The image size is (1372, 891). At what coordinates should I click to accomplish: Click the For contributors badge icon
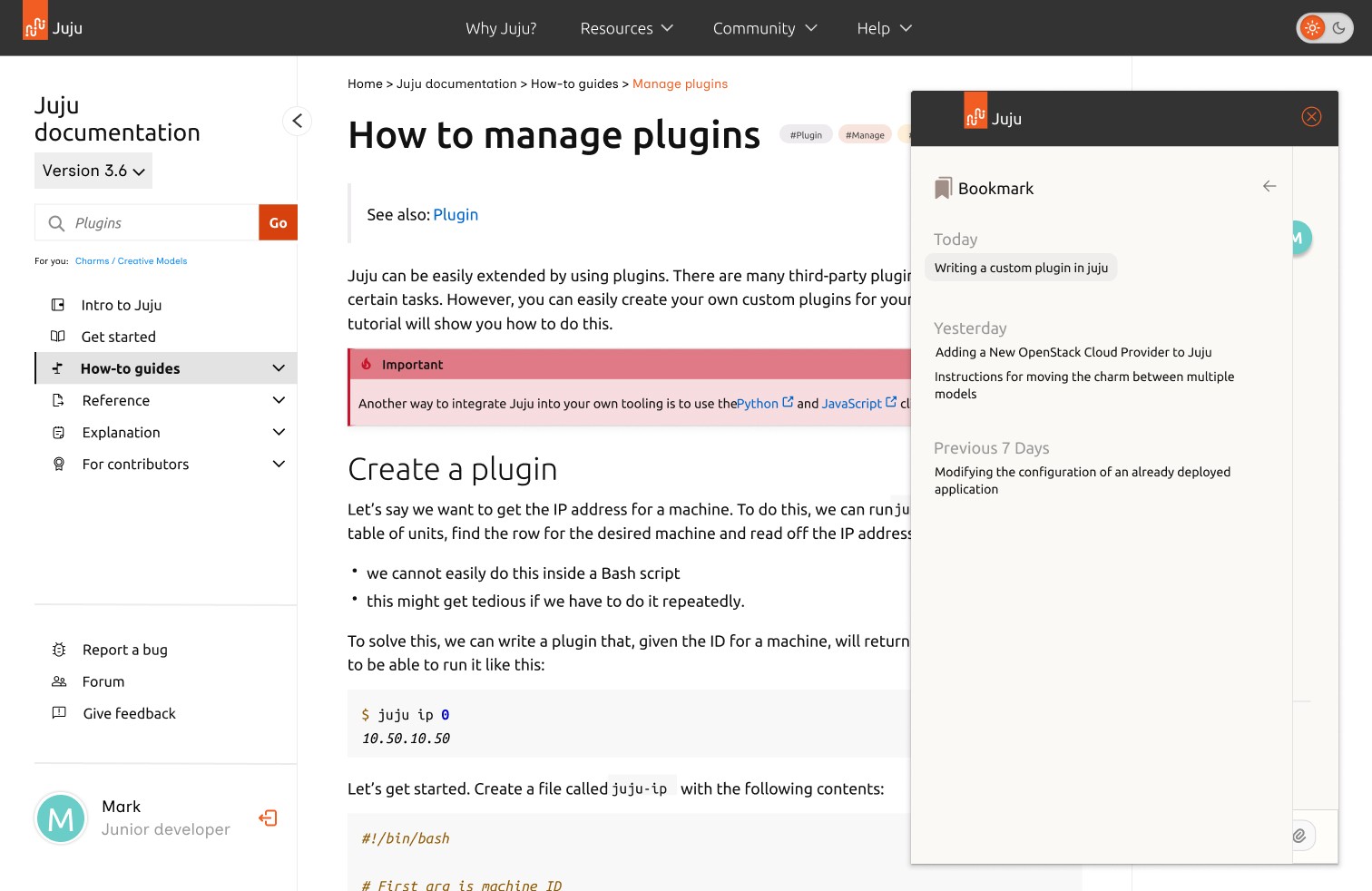[x=58, y=465]
